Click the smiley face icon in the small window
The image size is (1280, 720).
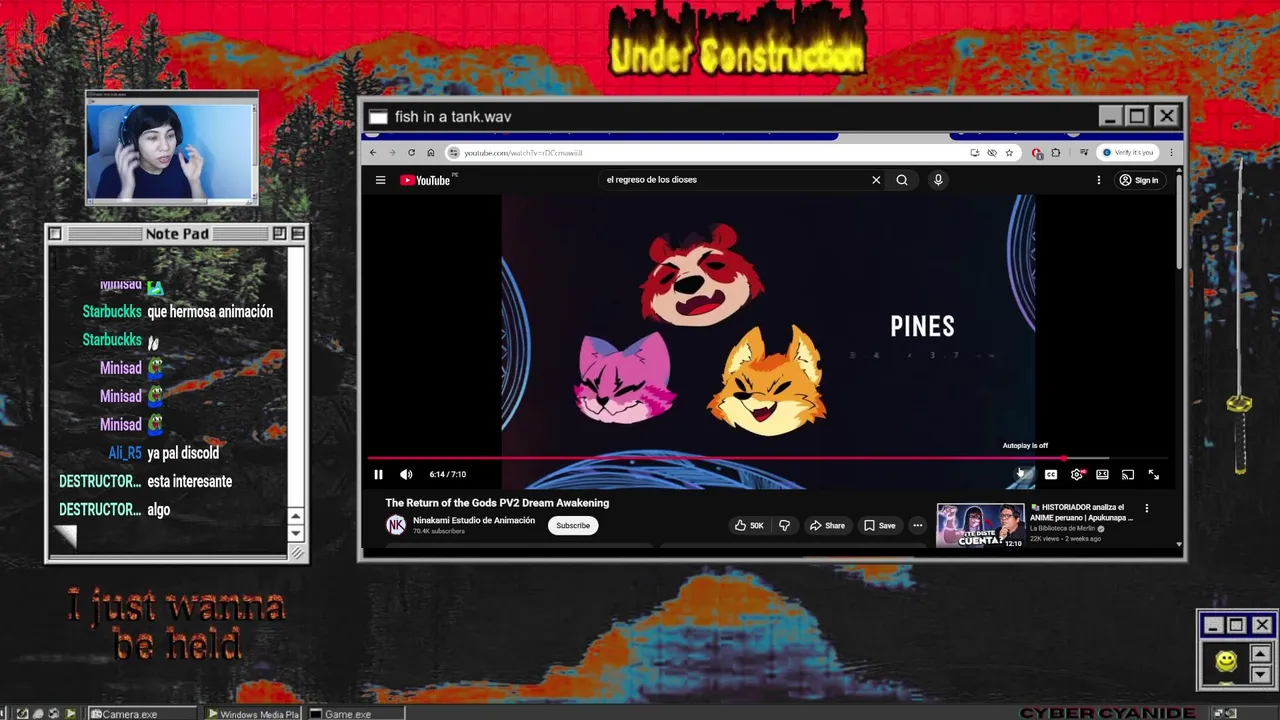tap(1226, 661)
